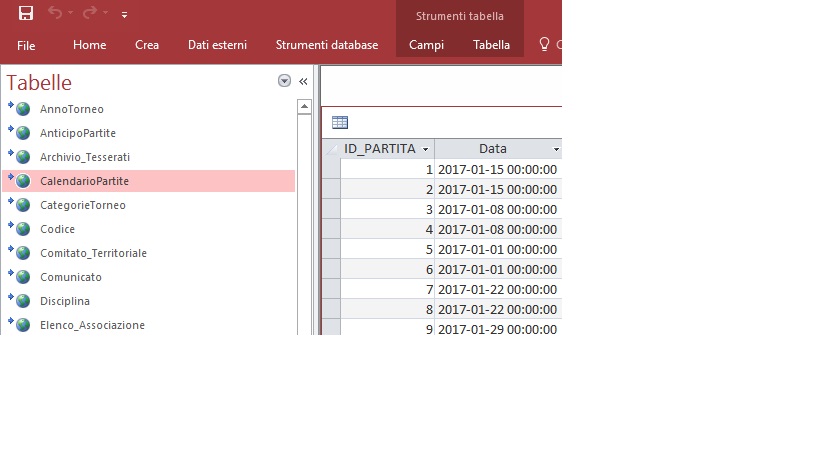Screen dimensions: 819x460
Task: Click the Data cell in row 8
Action: pos(498,309)
